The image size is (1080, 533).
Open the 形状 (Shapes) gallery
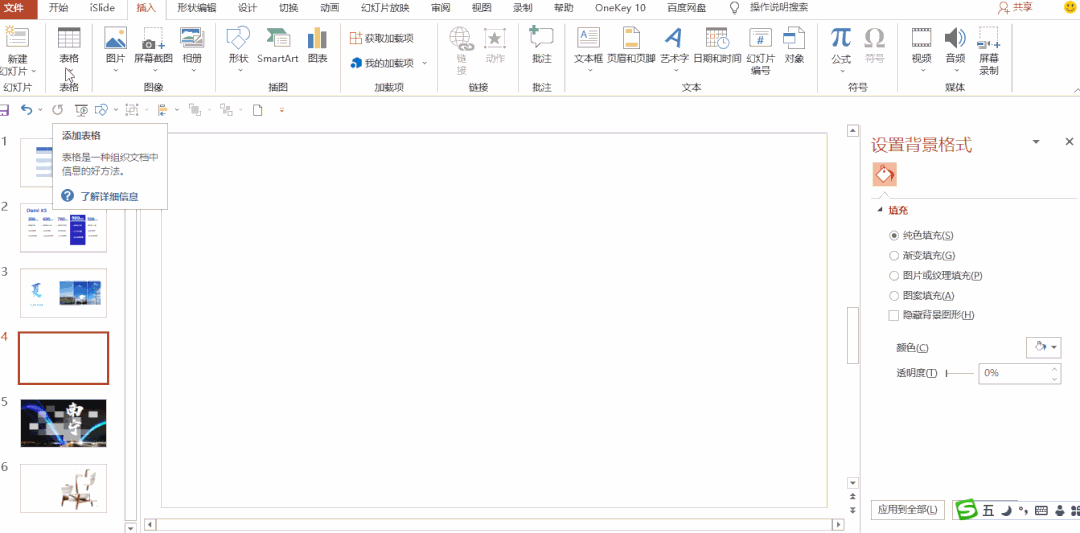coord(238,45)
